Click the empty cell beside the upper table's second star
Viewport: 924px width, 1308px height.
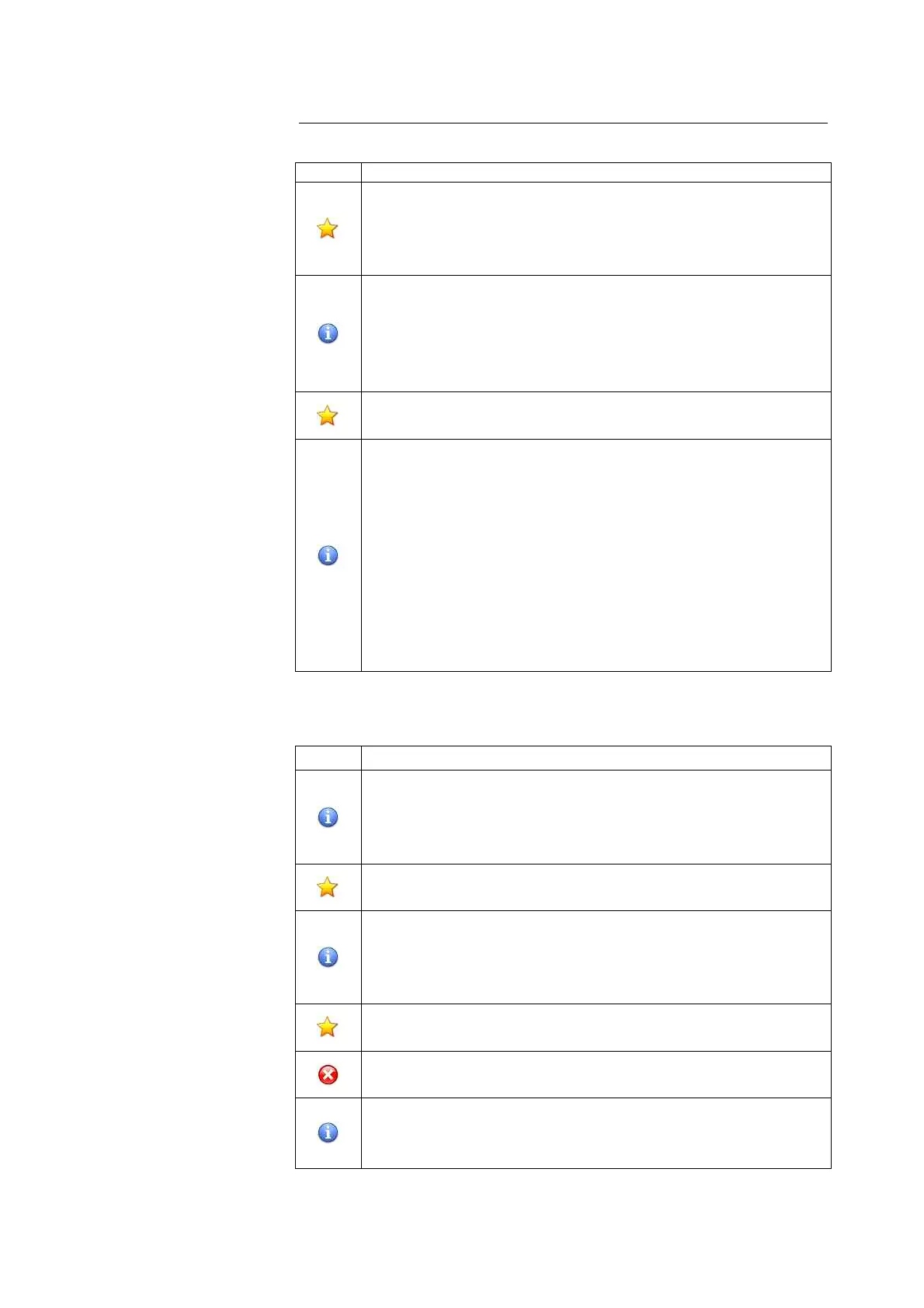click(596, 416)
